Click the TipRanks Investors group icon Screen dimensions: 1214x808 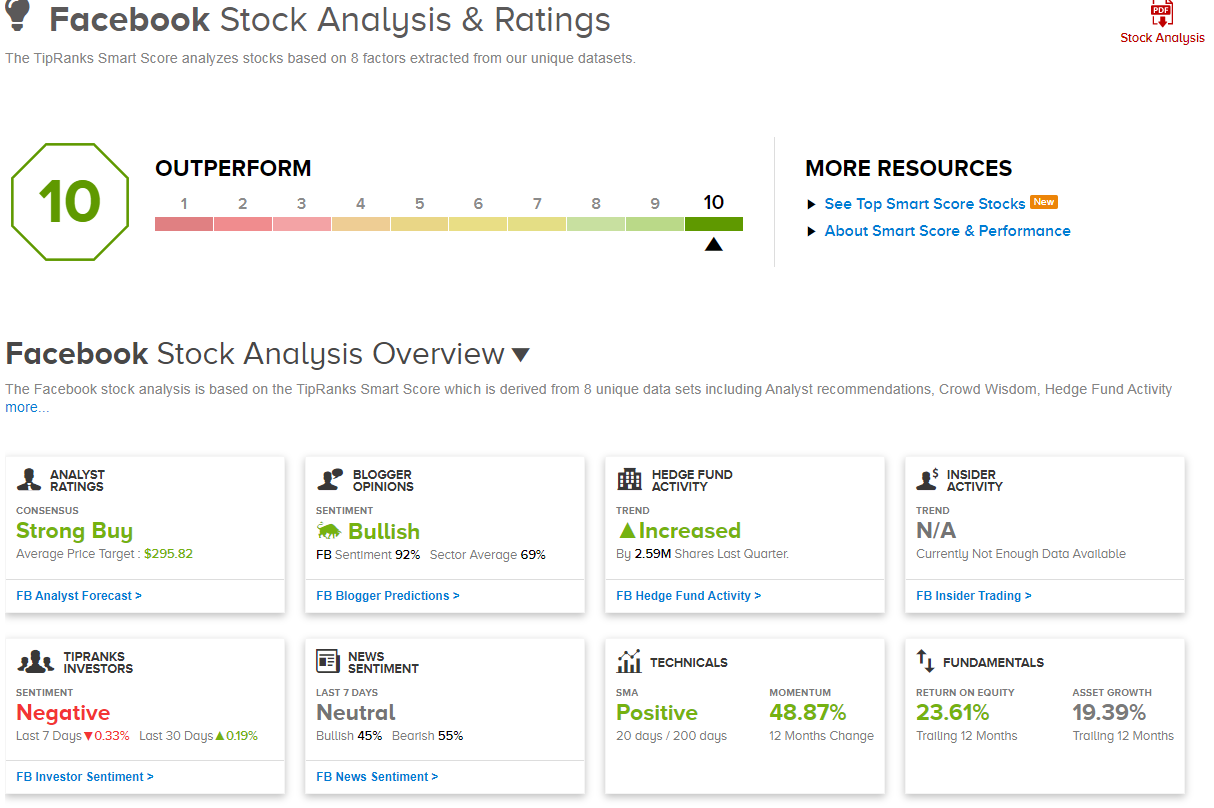pos(35,662)
